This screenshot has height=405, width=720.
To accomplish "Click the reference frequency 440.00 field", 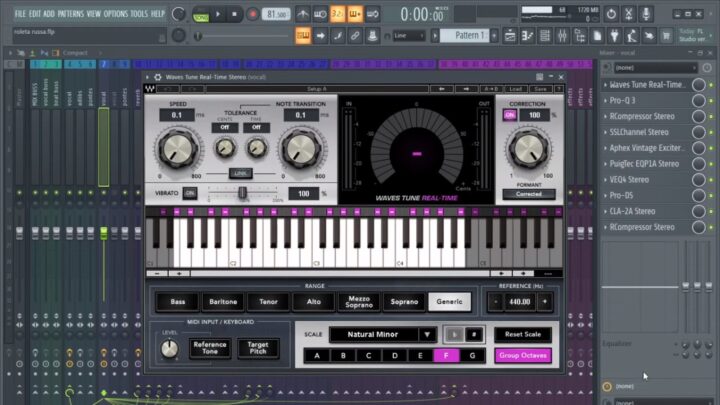I will [x=519, y=302].
